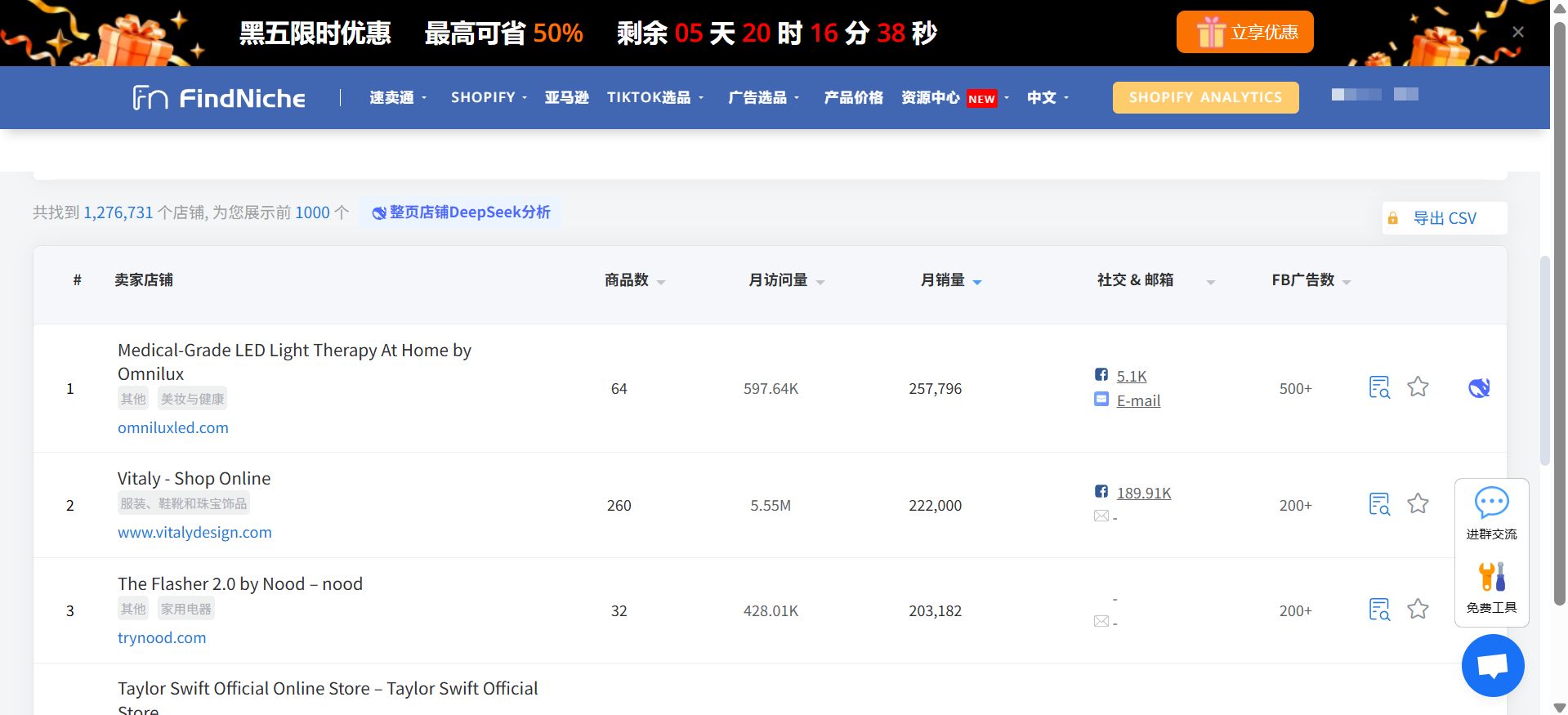
Task: Close the Black Friday promo banner
Action: point(1518,32)
